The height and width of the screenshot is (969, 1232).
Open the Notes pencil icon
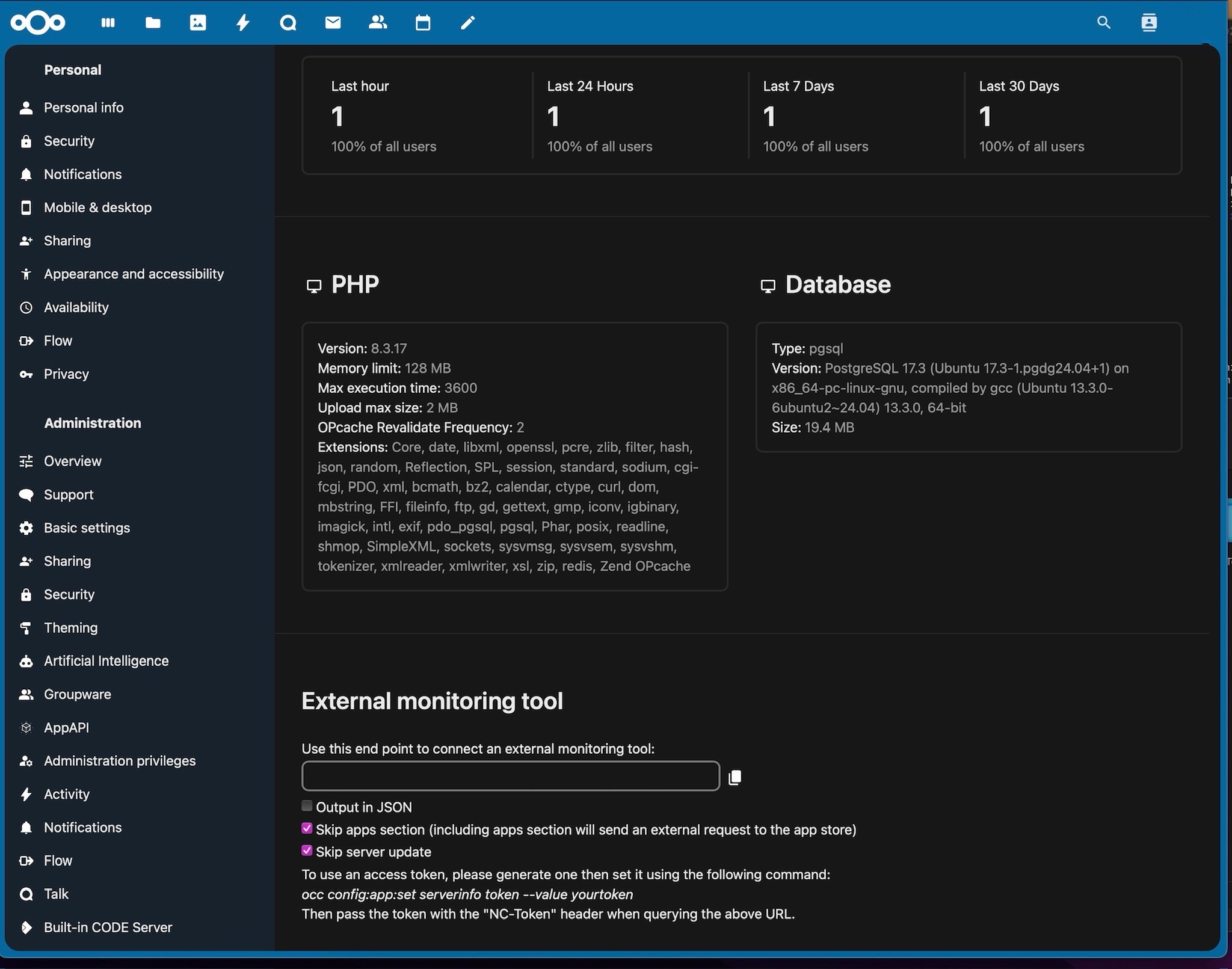tap(468, 23)
